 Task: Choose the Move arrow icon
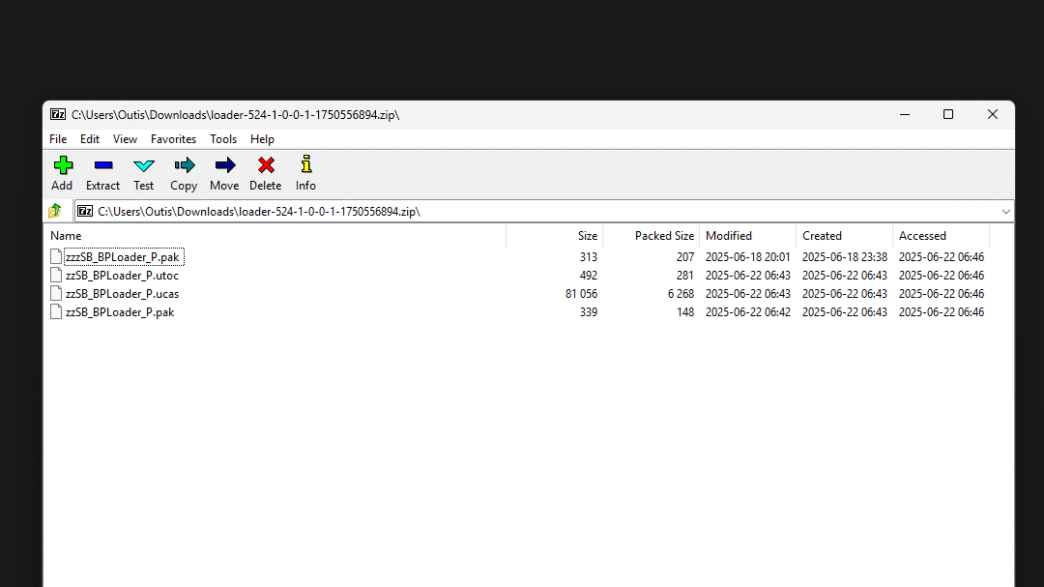pos(224,166)
